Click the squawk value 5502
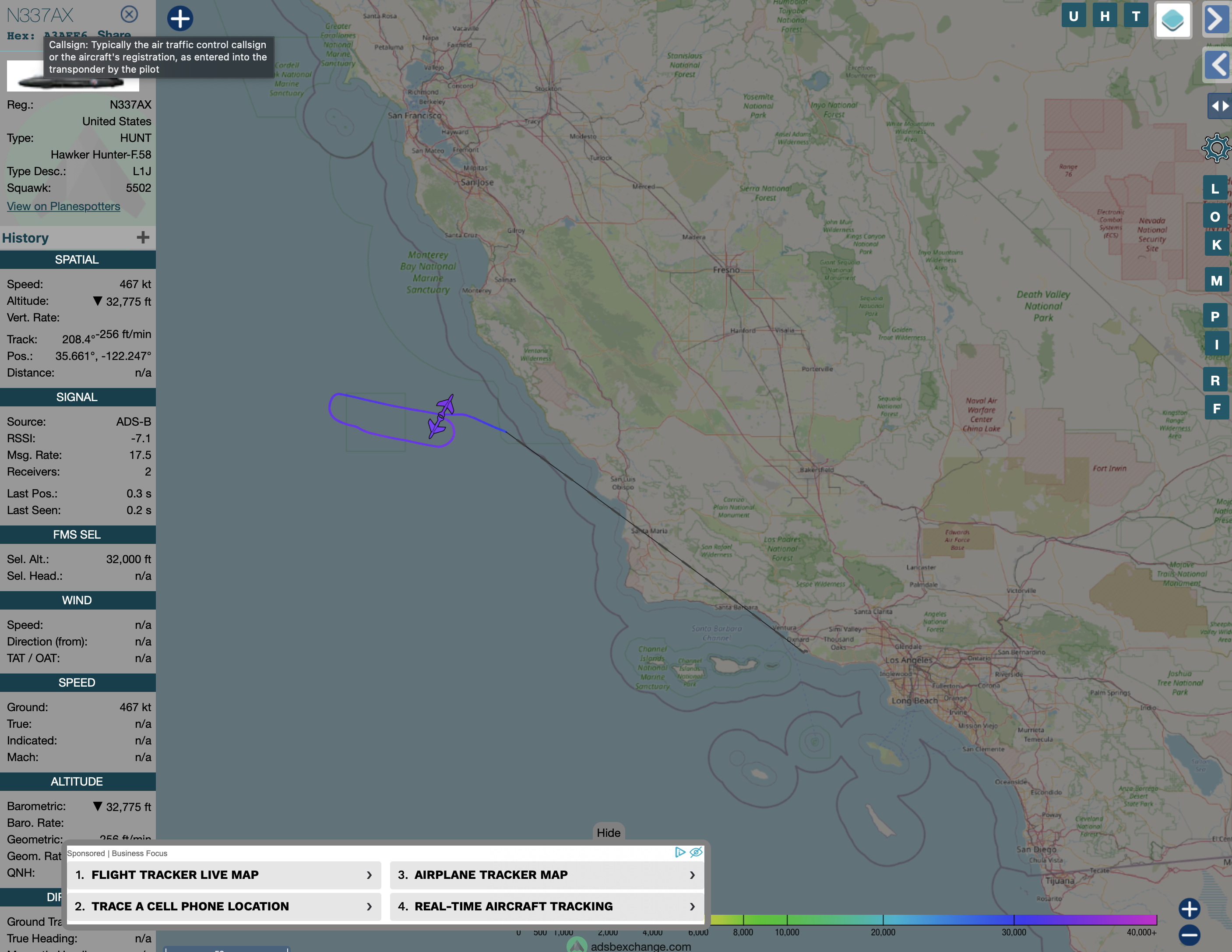 pyautogui.click(x=138, y=188)
